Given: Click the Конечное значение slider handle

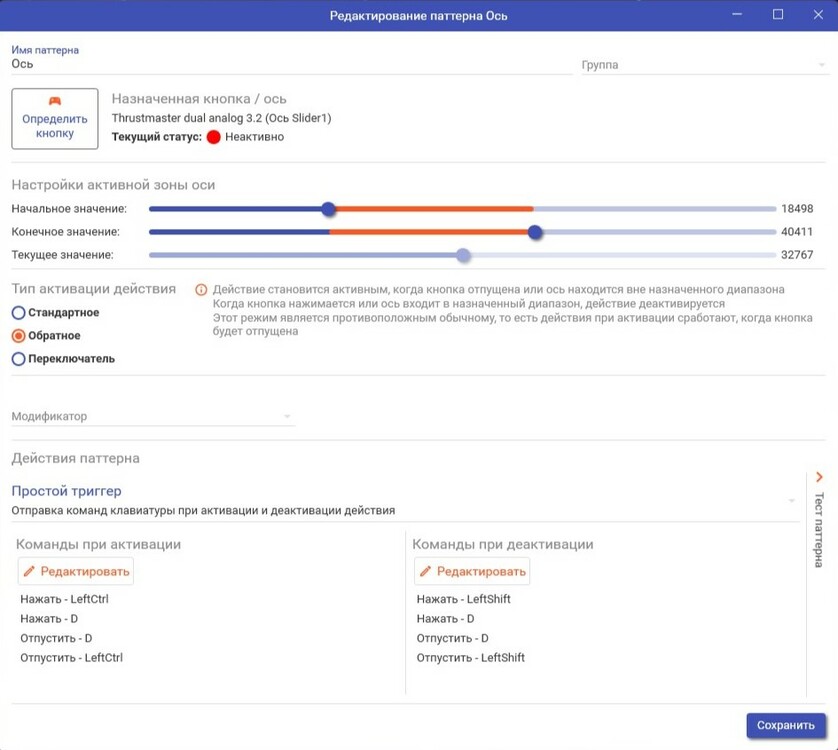Looking at the screenshot, I should 535,232.
